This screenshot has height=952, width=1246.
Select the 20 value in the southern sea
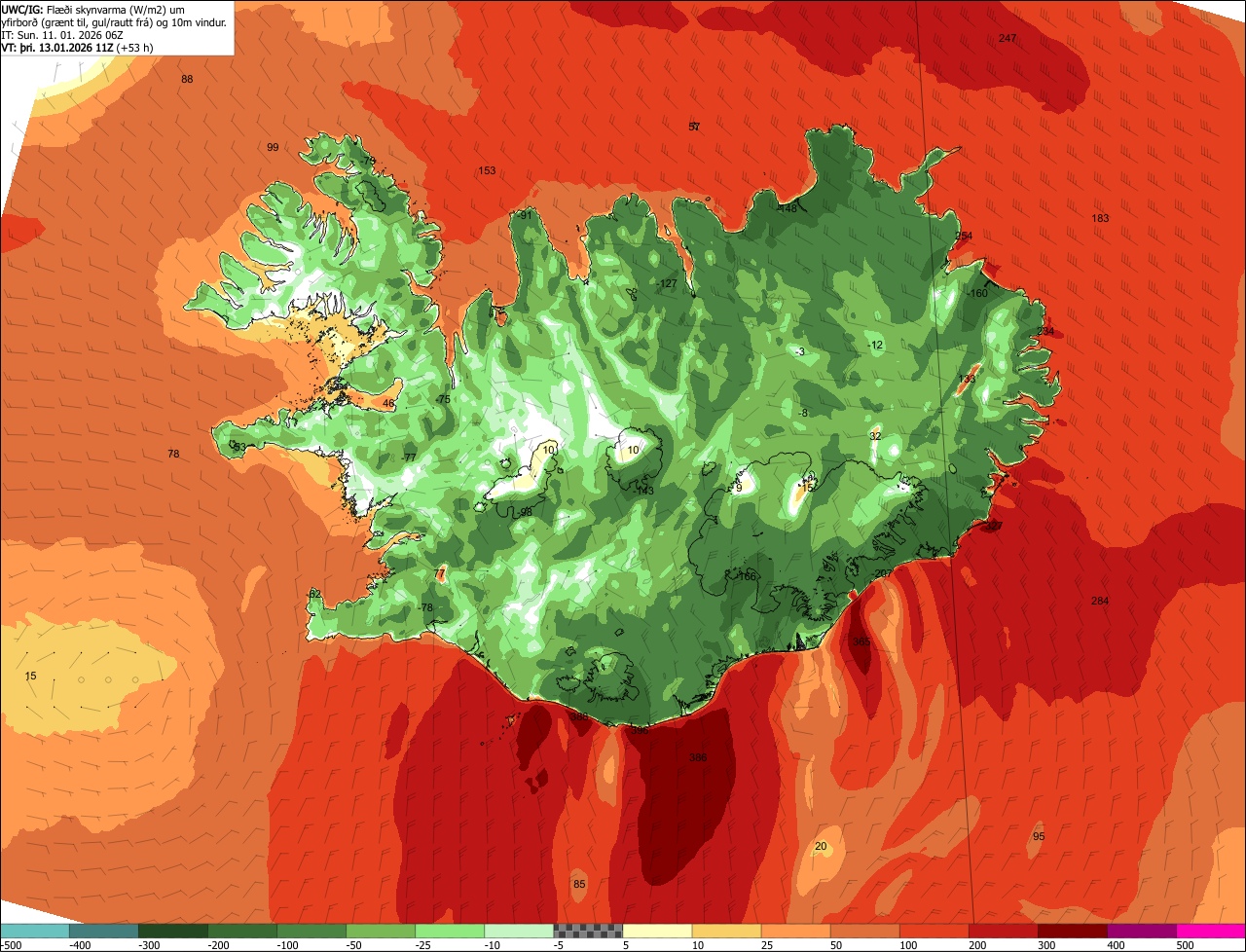(821, 846)
